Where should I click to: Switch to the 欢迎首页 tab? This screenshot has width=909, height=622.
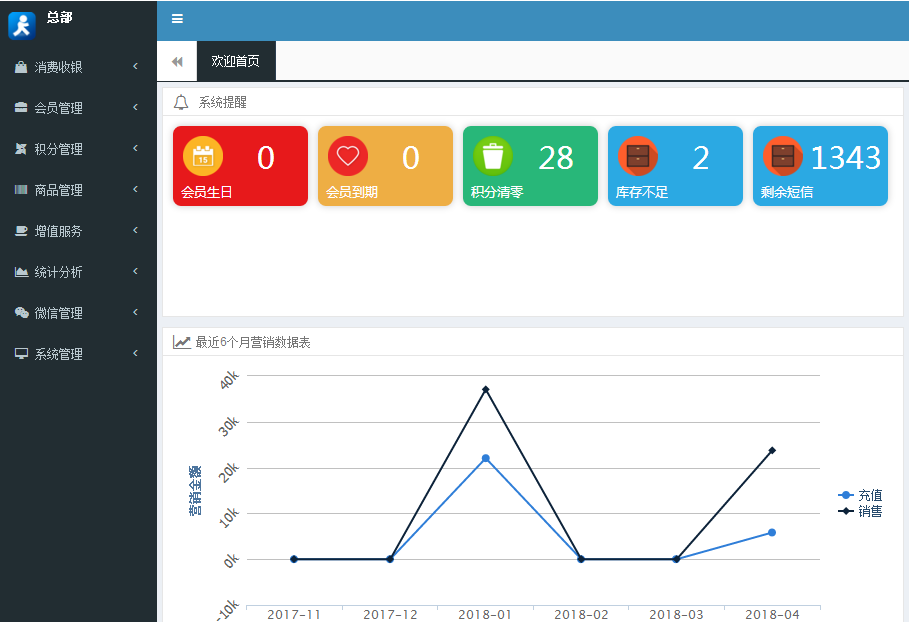(x=236, y=61)
